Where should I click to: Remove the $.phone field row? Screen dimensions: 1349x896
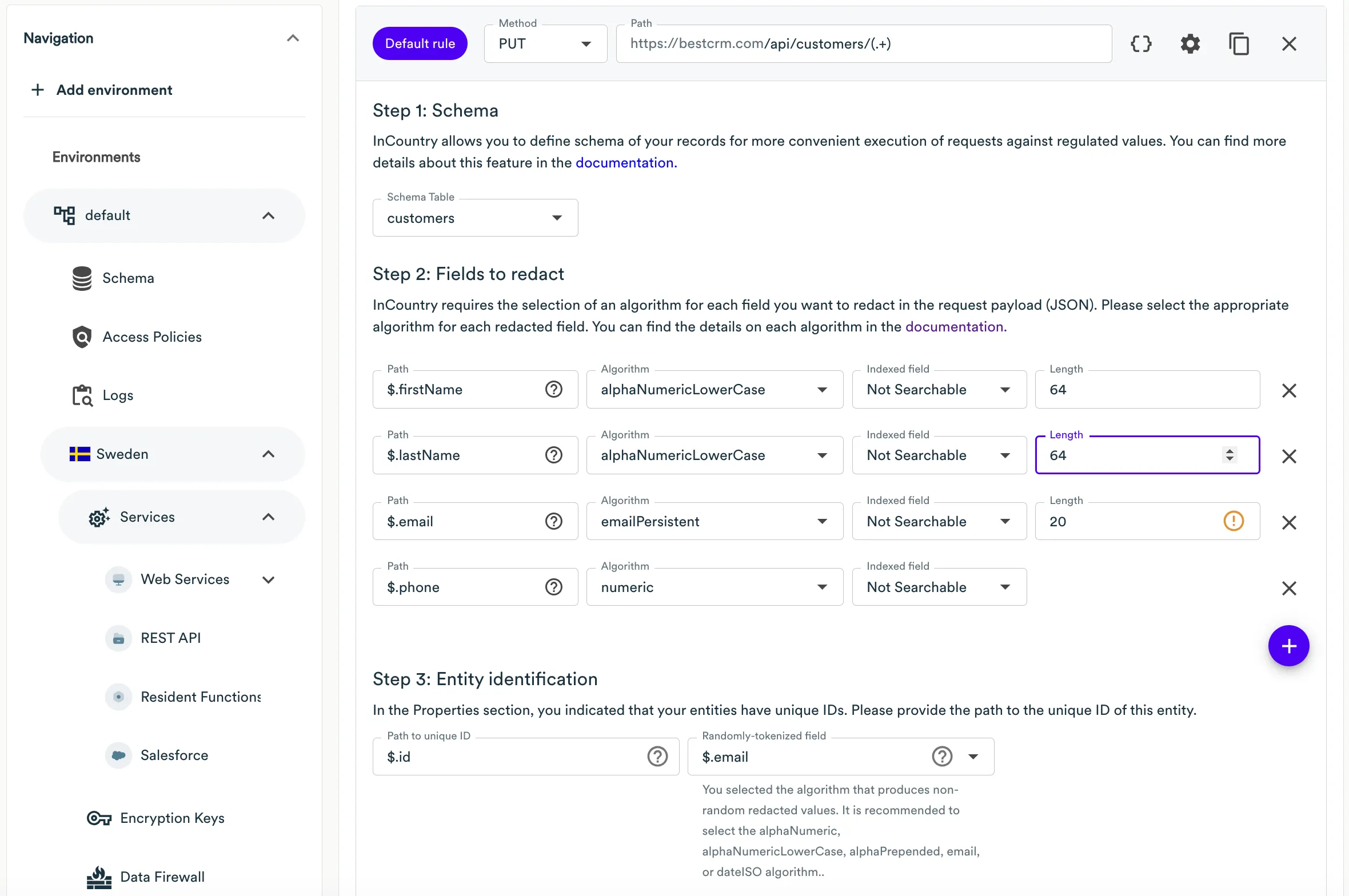pyautogui.click(x=1288, y=588)
